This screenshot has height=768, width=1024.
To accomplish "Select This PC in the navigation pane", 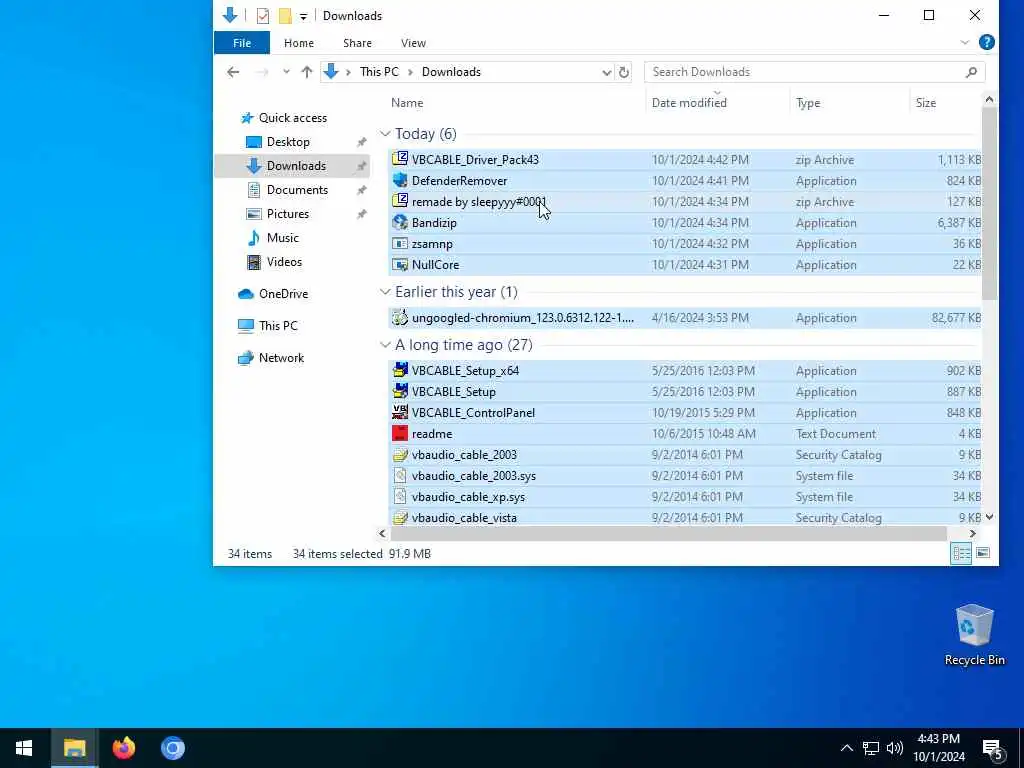I will pos(278,326).
